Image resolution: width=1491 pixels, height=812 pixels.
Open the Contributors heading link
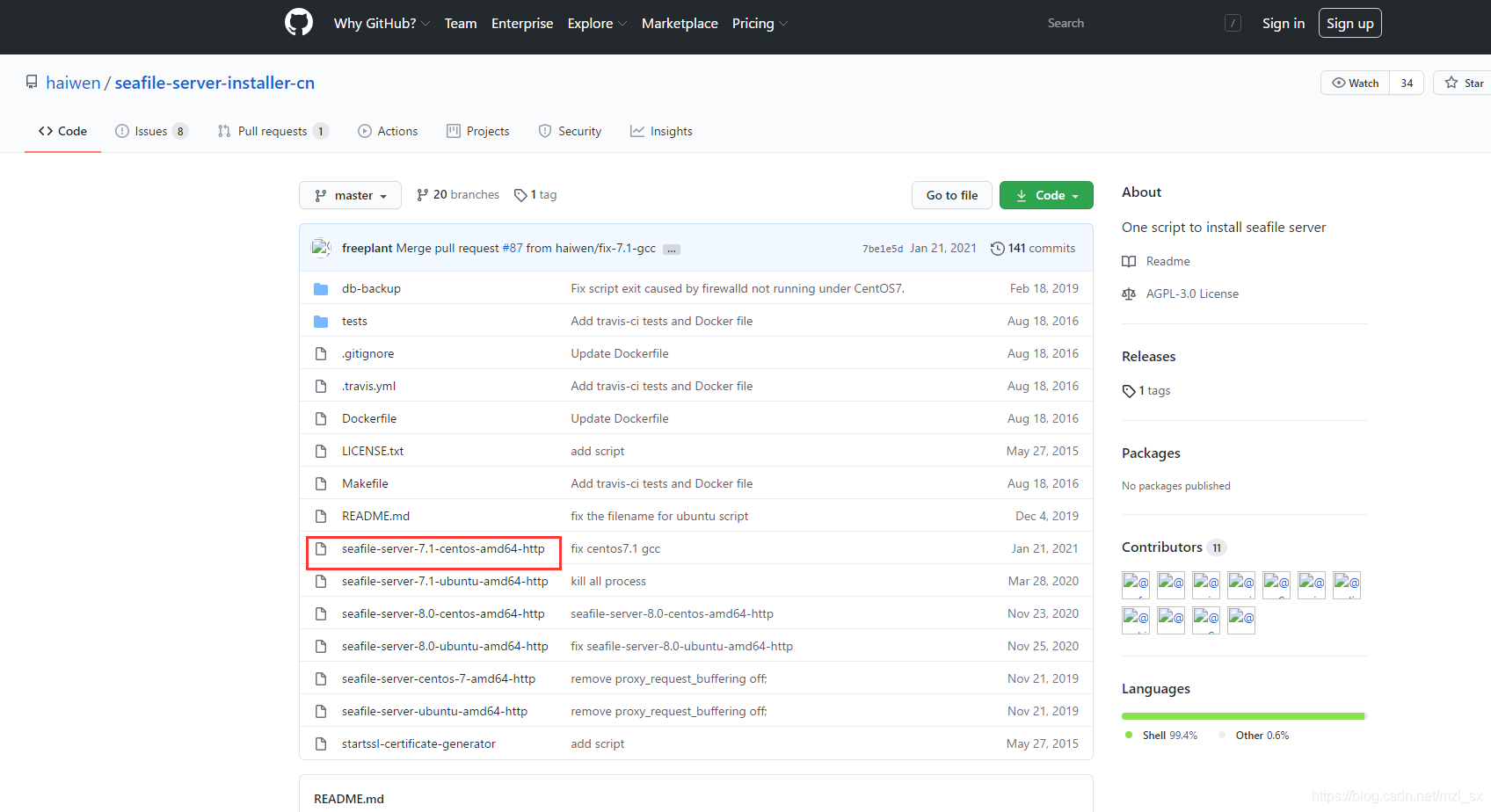[1174, 547]
